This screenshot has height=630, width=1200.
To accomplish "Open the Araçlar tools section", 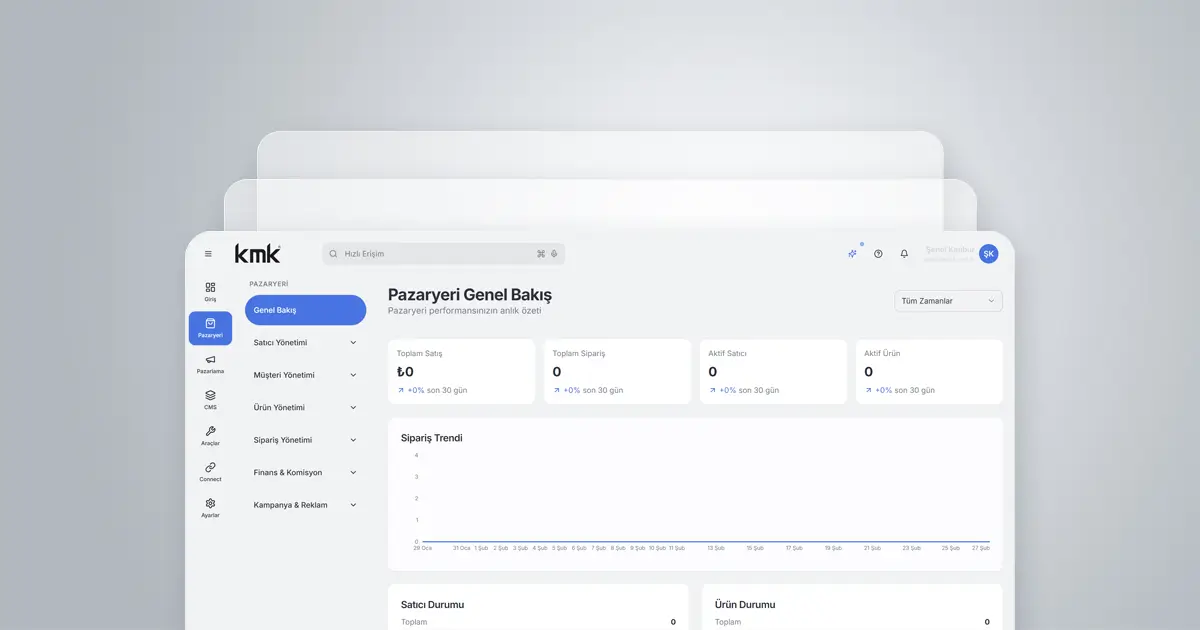I will pos(210,436).
